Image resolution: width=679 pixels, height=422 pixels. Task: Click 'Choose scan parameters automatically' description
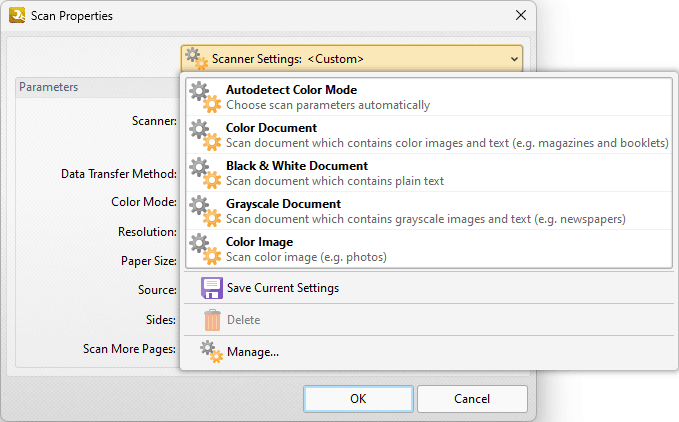[x=328, y=105]
